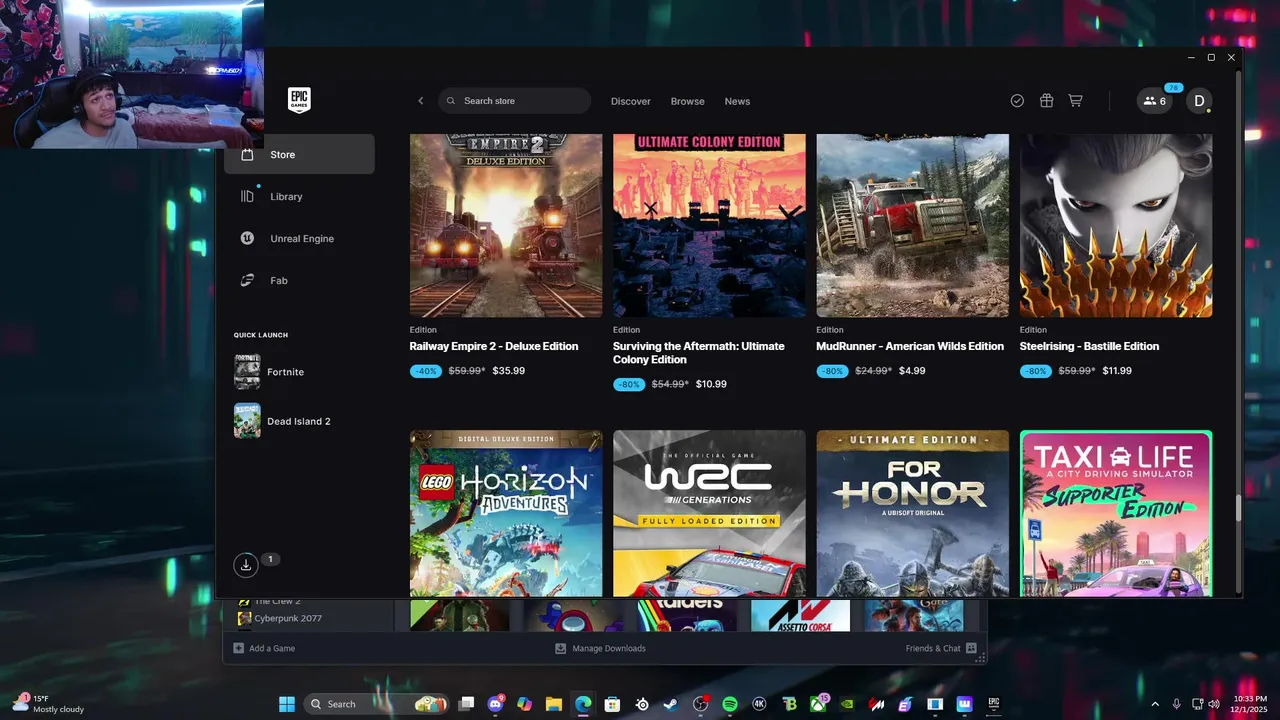Open the News tab
Image resolution: width=1280 pixels, height=720 pixels.
click(x=737, y=101)
